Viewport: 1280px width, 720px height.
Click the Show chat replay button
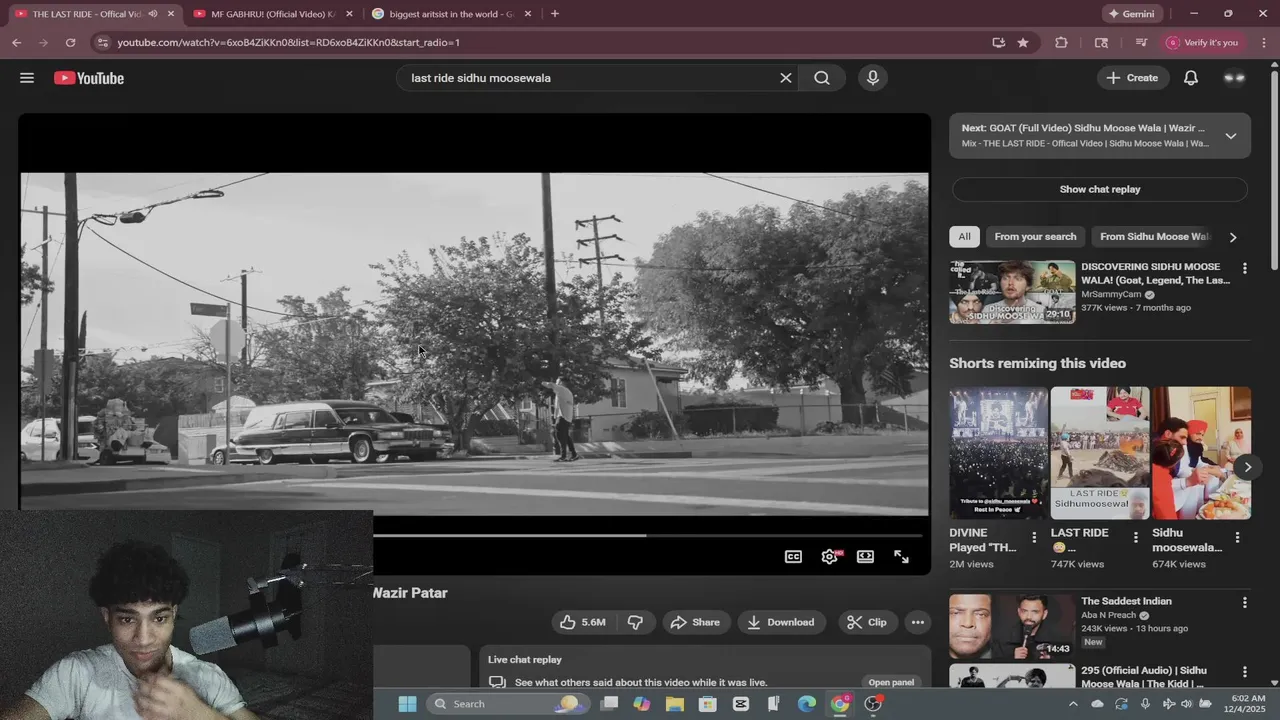pos(1099,189)
